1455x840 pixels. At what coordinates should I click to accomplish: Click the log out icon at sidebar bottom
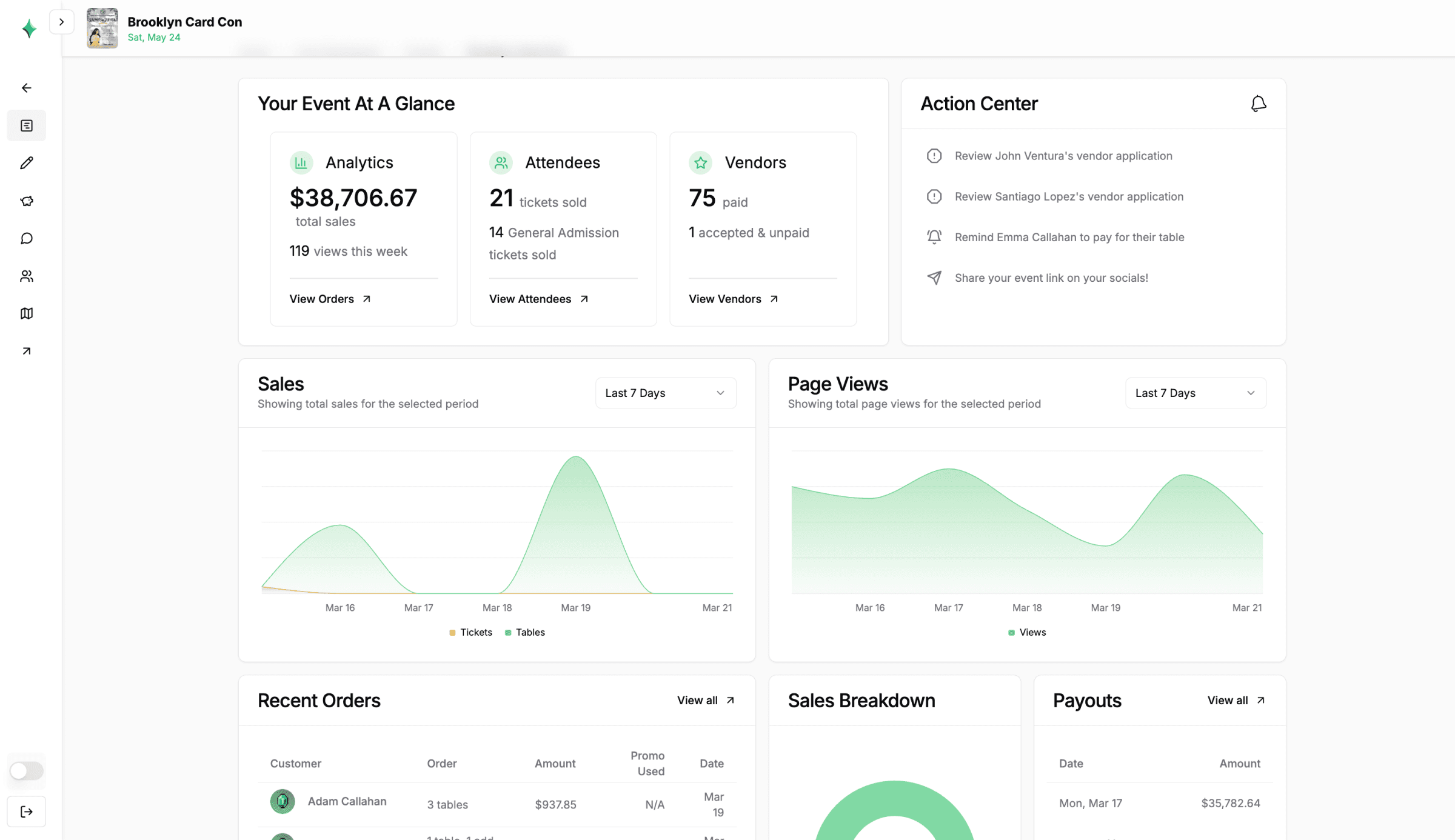(x=26, y=812)
